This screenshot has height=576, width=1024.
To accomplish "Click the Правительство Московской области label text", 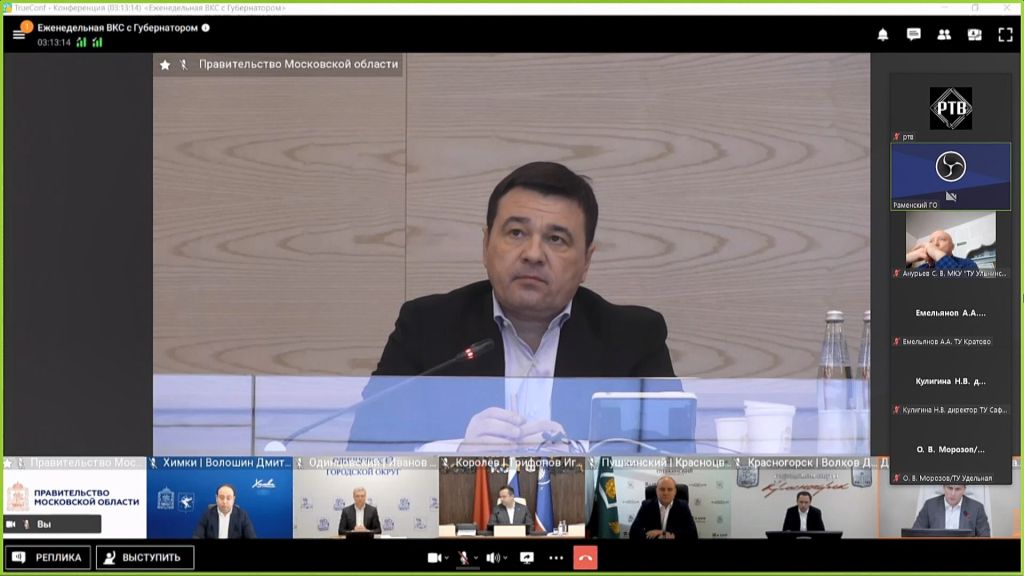I will [x=298, y=64].
